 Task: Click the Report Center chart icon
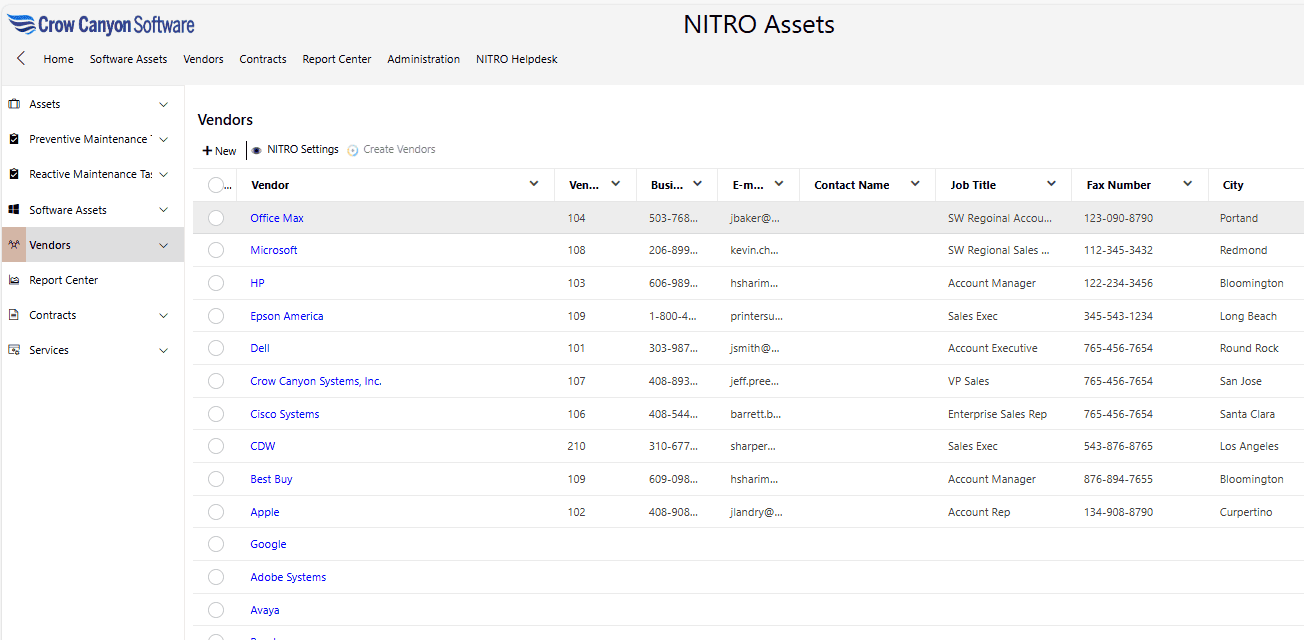click(14, 280)
